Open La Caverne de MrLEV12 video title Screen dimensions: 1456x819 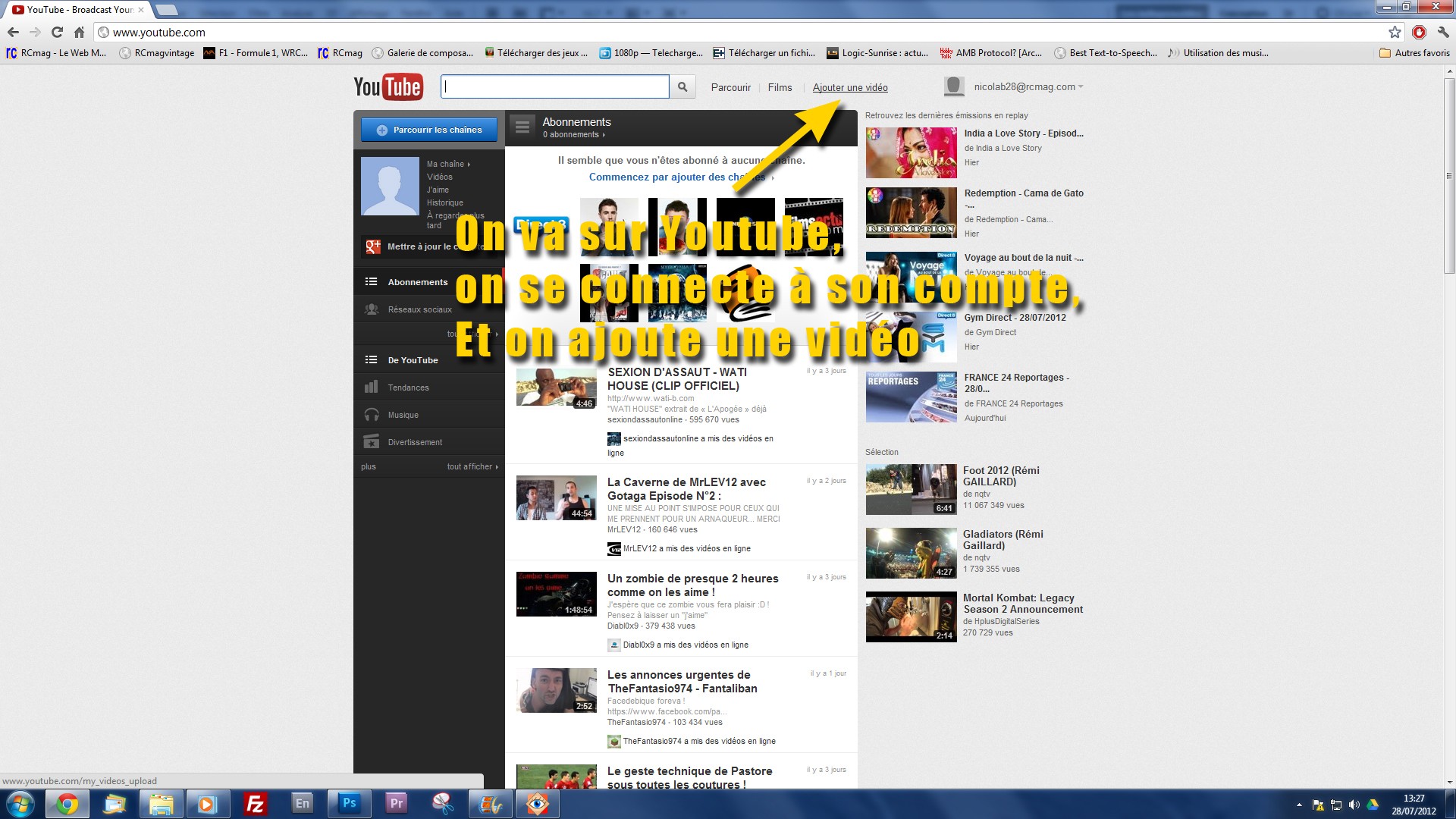click(x=686, y=488)
